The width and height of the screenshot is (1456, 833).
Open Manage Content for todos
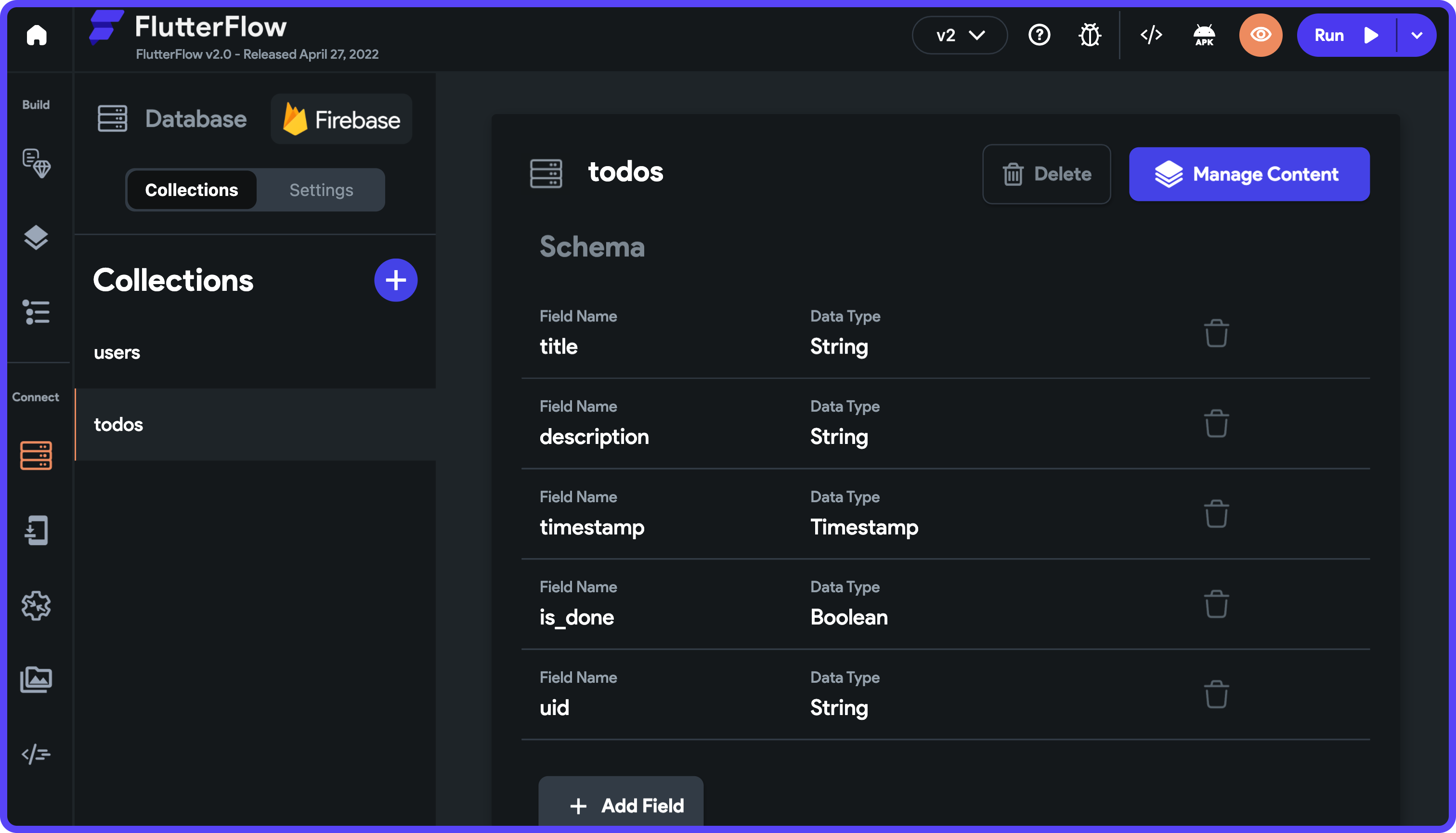coord(1249,174)
